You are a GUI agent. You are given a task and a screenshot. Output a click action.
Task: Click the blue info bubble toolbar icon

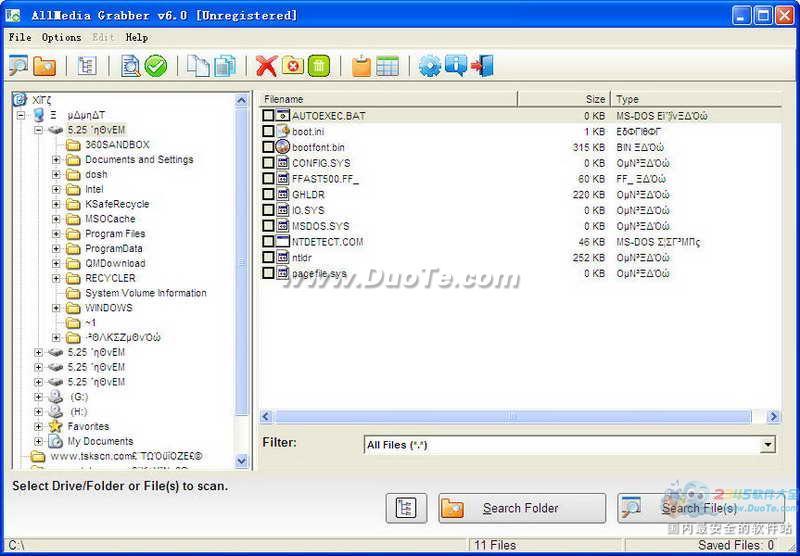[x=456, y=66]
